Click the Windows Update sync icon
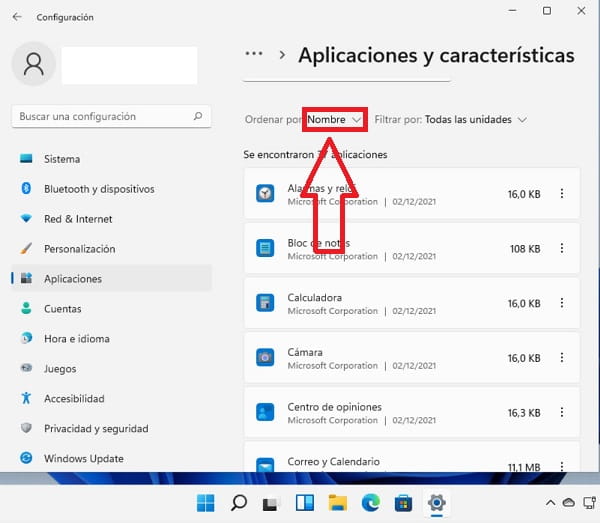Screen dimensions: 600x523 [x=26, y=458]
